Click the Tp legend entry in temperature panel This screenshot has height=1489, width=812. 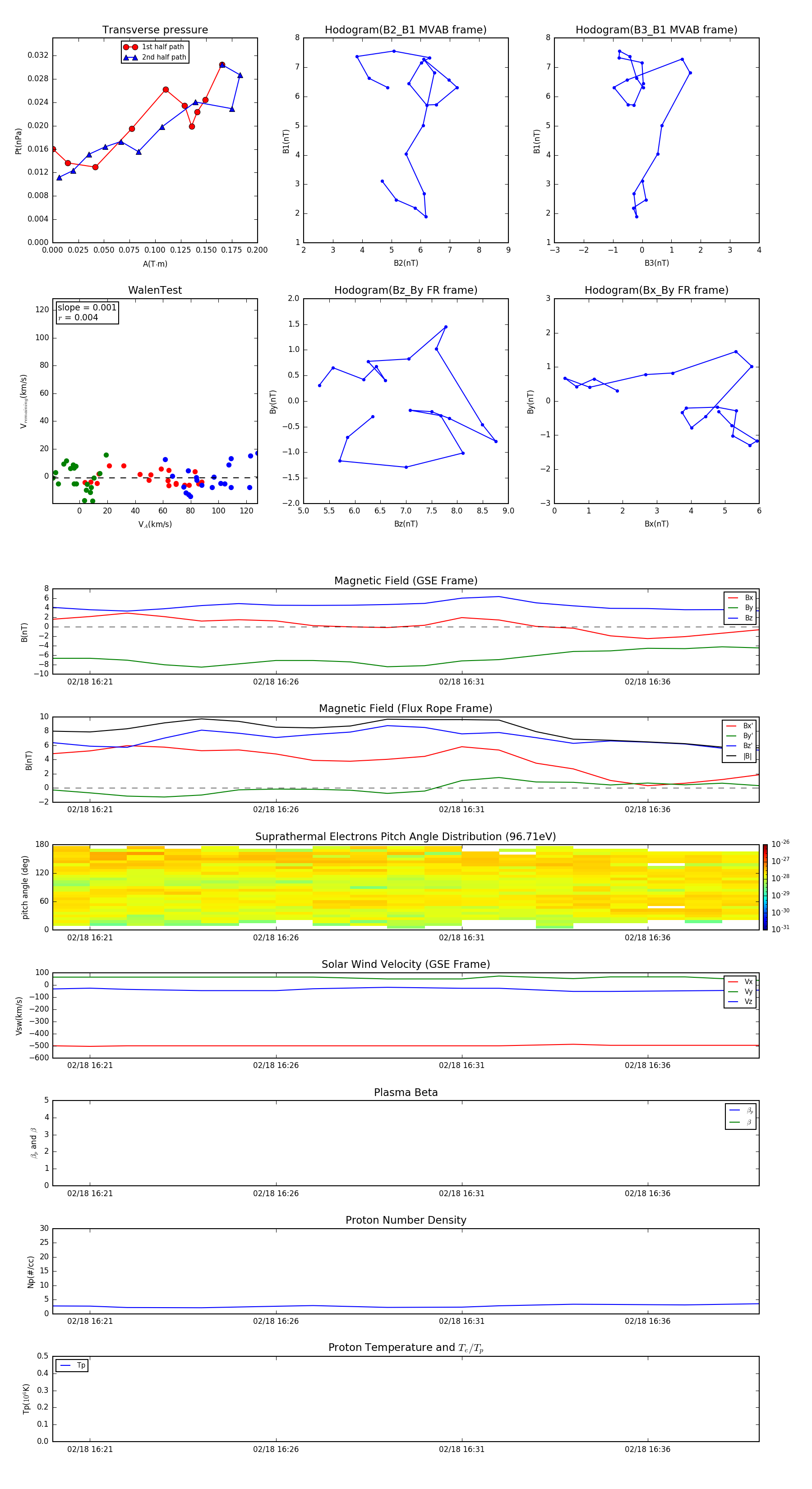(73, 1365)
